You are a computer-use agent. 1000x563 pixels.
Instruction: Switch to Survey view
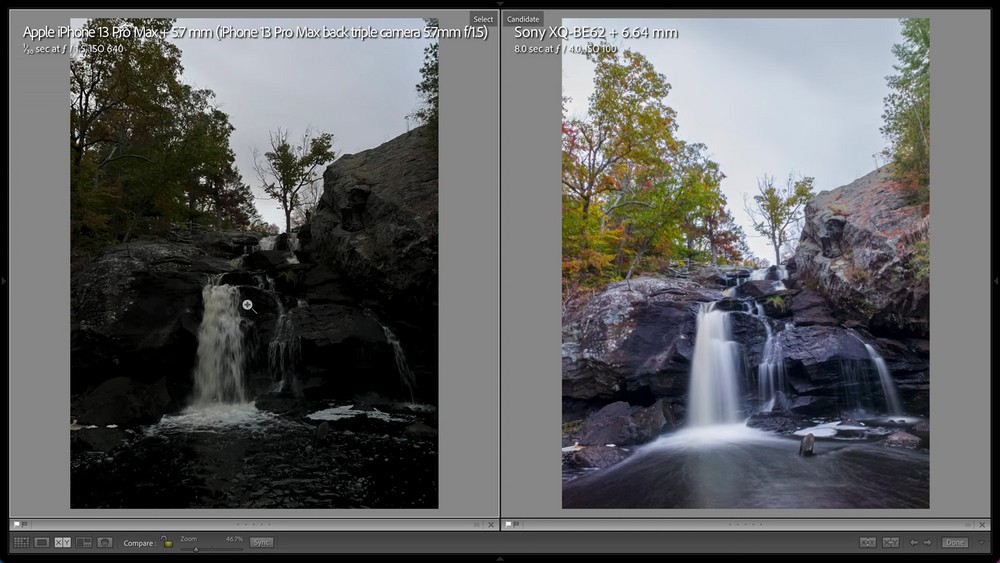[84, 542]
